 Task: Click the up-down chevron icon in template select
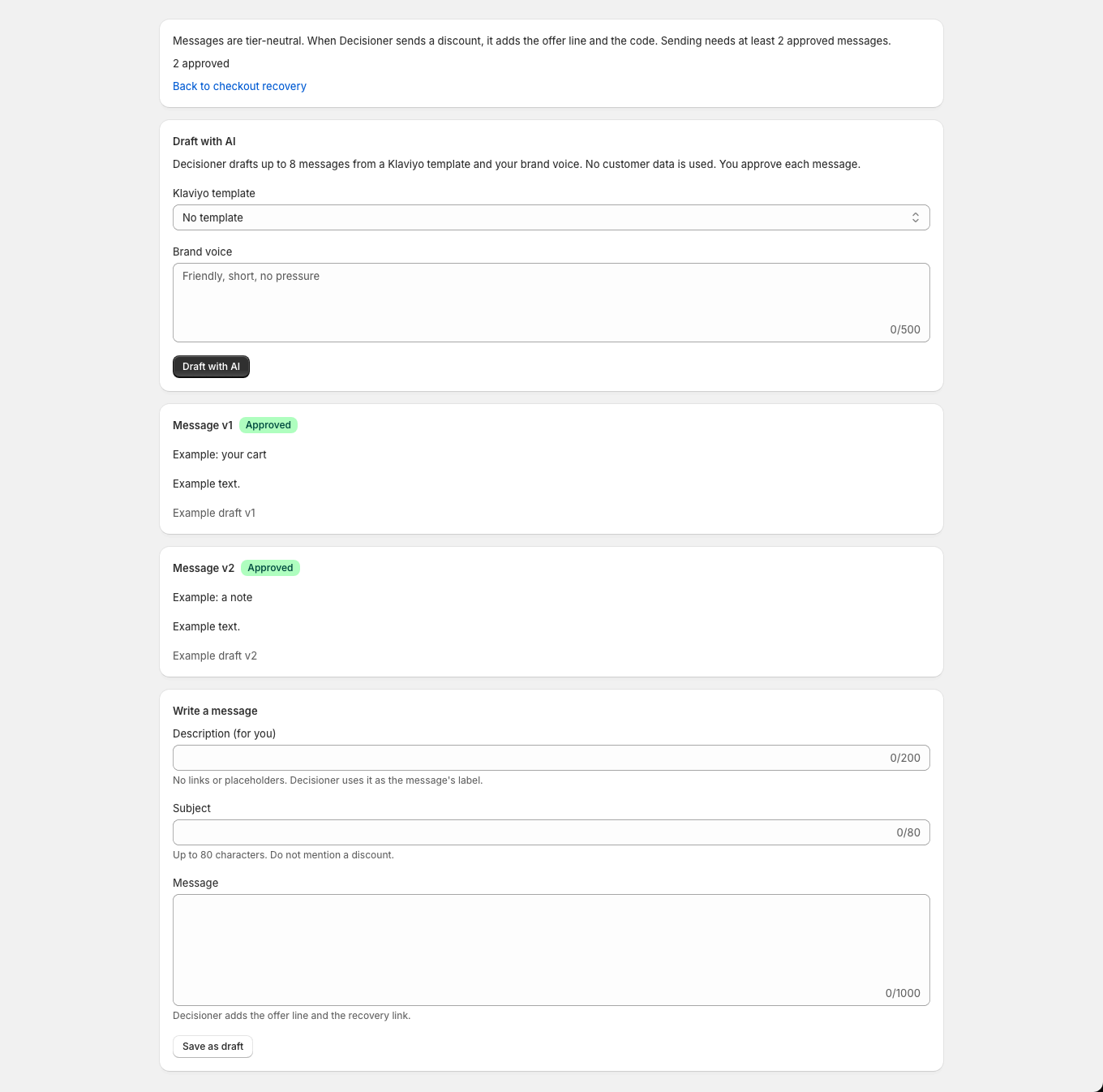(916, 217)
